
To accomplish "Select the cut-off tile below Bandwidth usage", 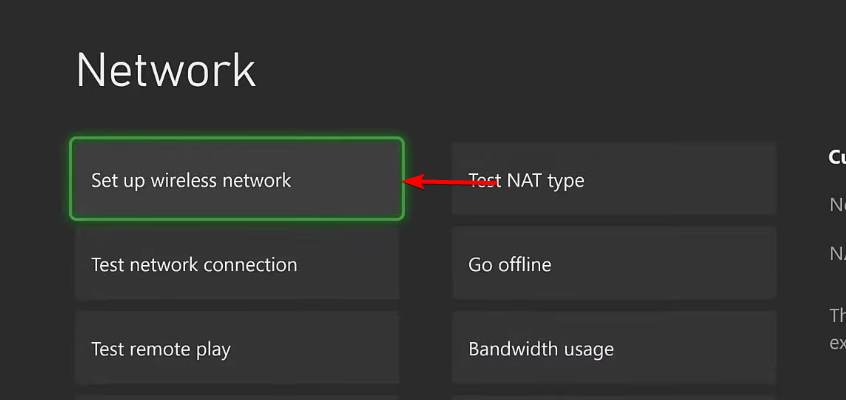I will click(614, 396).
